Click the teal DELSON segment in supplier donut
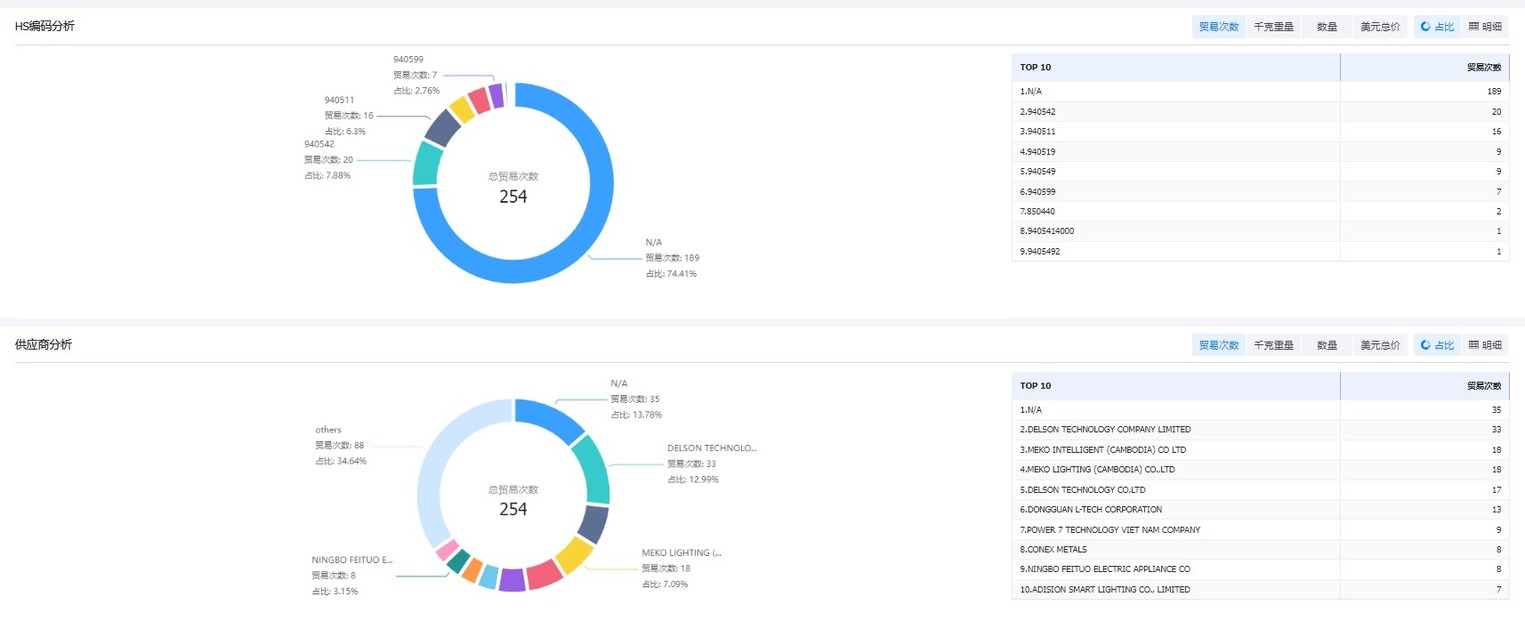 coord(592,469)
